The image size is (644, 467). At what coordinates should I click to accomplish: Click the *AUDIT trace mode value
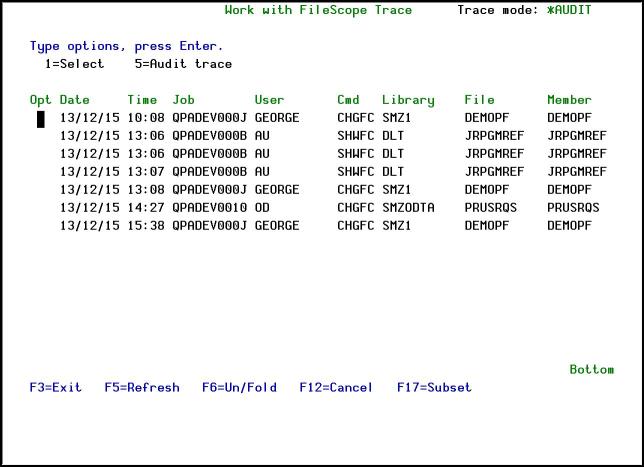coord(569,10)
